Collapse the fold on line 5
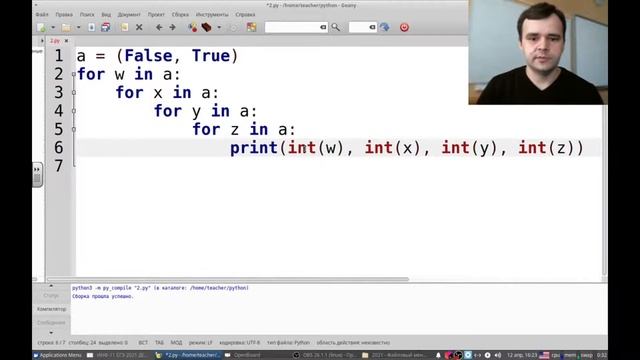The height and width of the screenshot is (360, 640). 73,129
